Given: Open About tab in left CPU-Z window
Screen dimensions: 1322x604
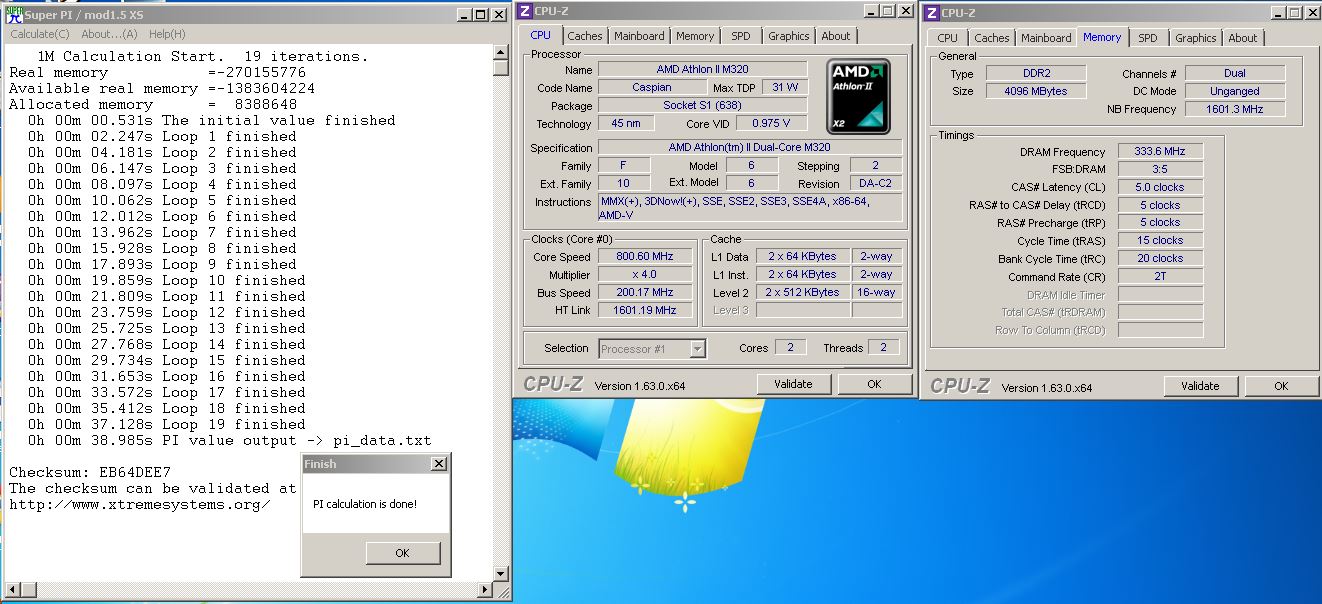Looking at the screenshot, I should [x=836, y=36].
